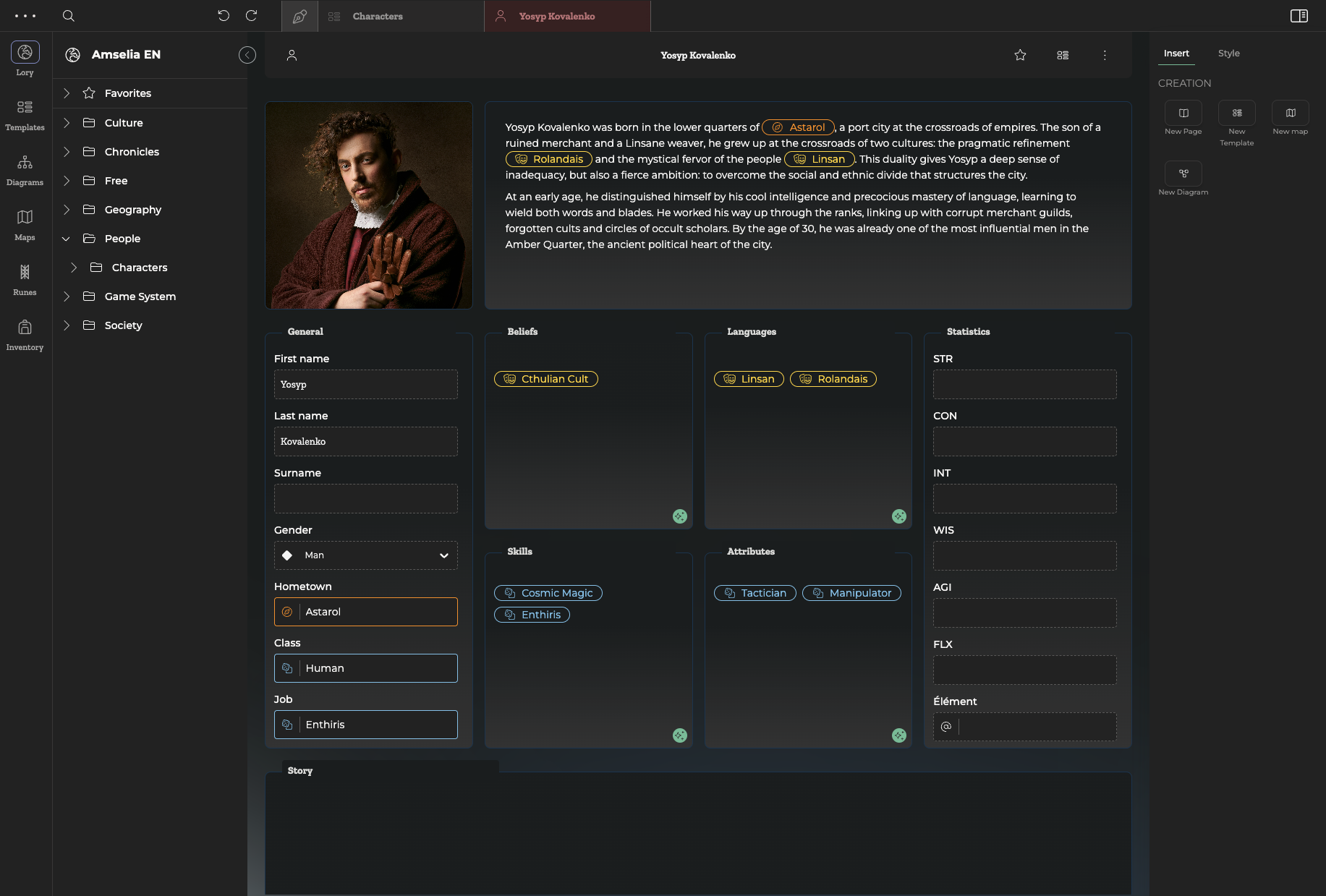Open the Maps sidebar section
Image resolution: width=1326 pixels, height=896 pixels.
[25, 224]
